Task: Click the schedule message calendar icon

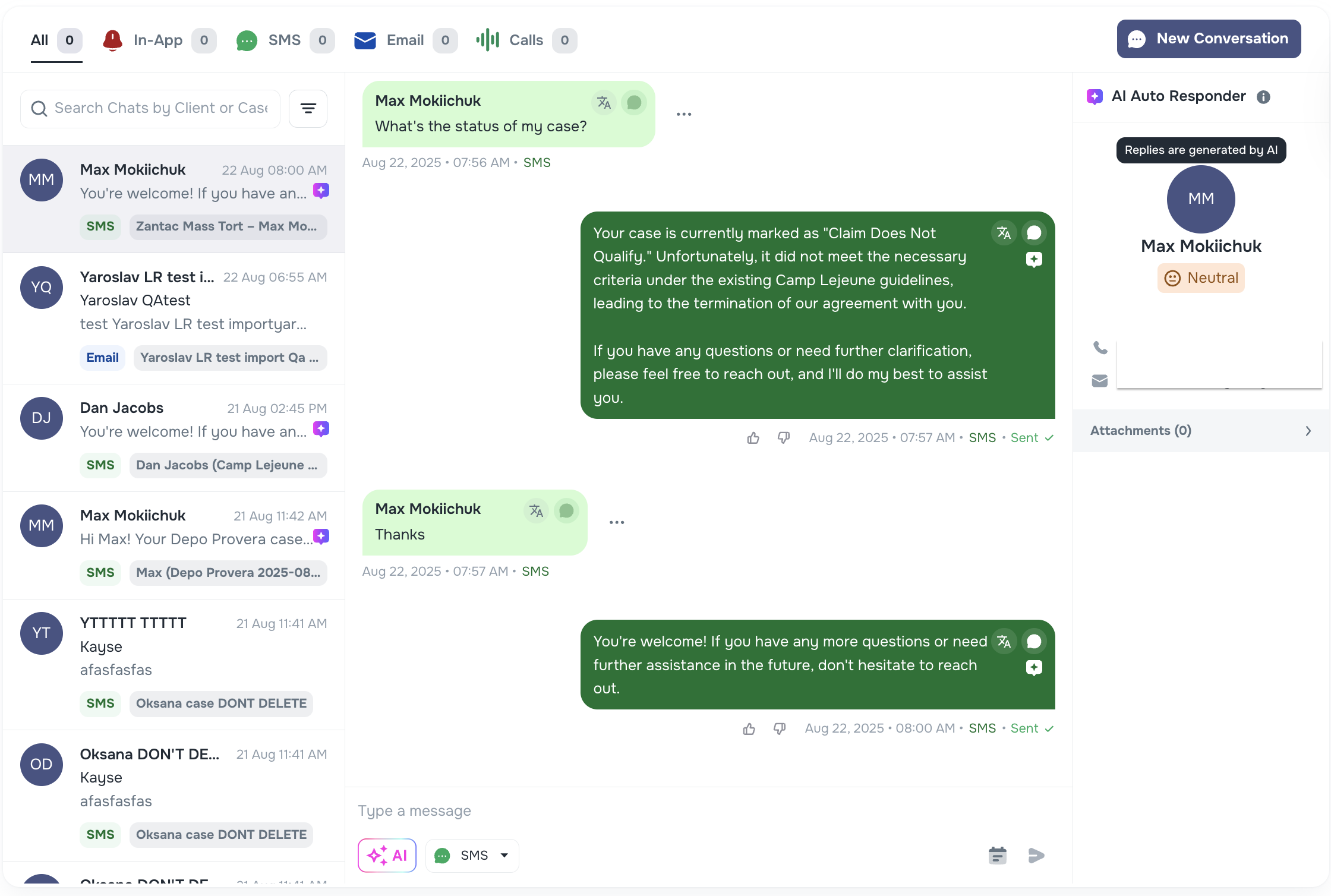Action: (x=997, y=856)
